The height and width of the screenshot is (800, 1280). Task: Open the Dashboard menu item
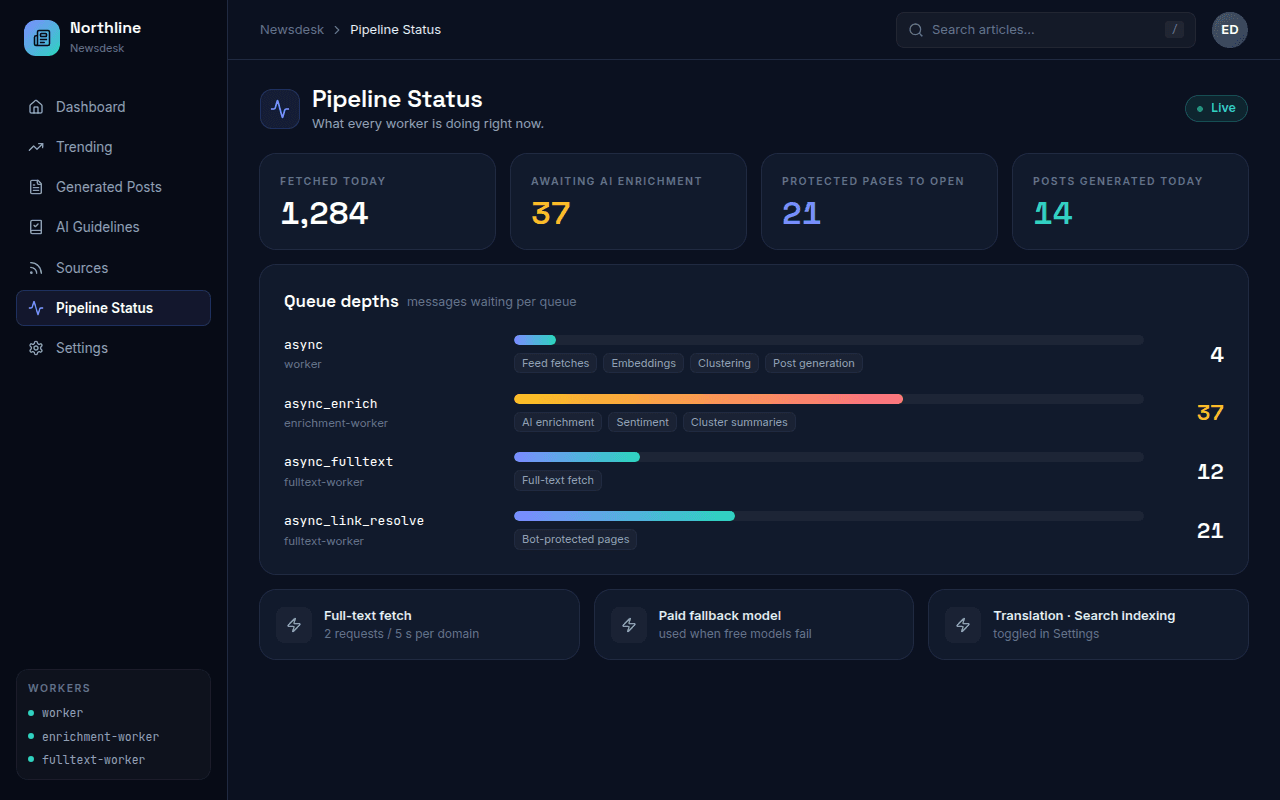click(x=113, y=107)
